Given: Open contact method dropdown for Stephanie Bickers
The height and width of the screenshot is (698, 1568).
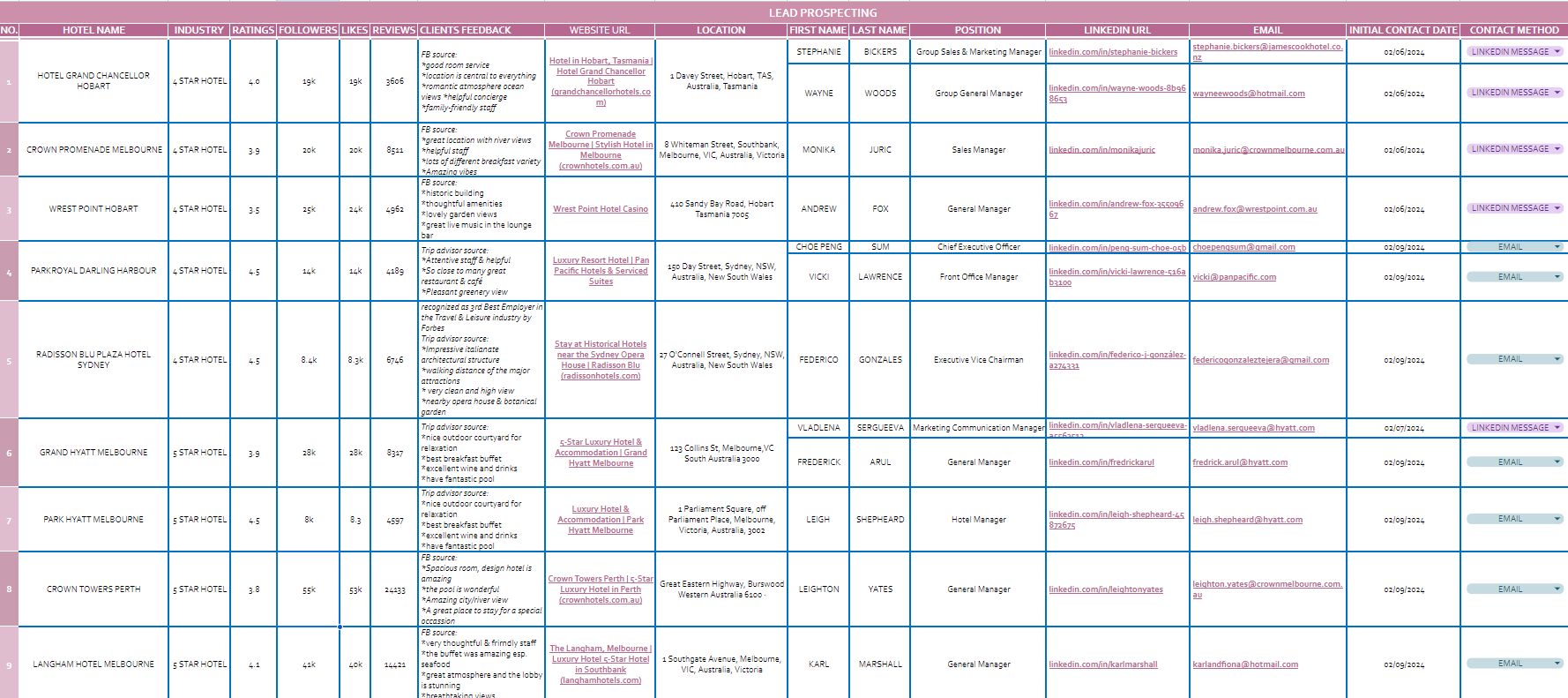Looking at the screenshot, I should [x=1557, y=51].
